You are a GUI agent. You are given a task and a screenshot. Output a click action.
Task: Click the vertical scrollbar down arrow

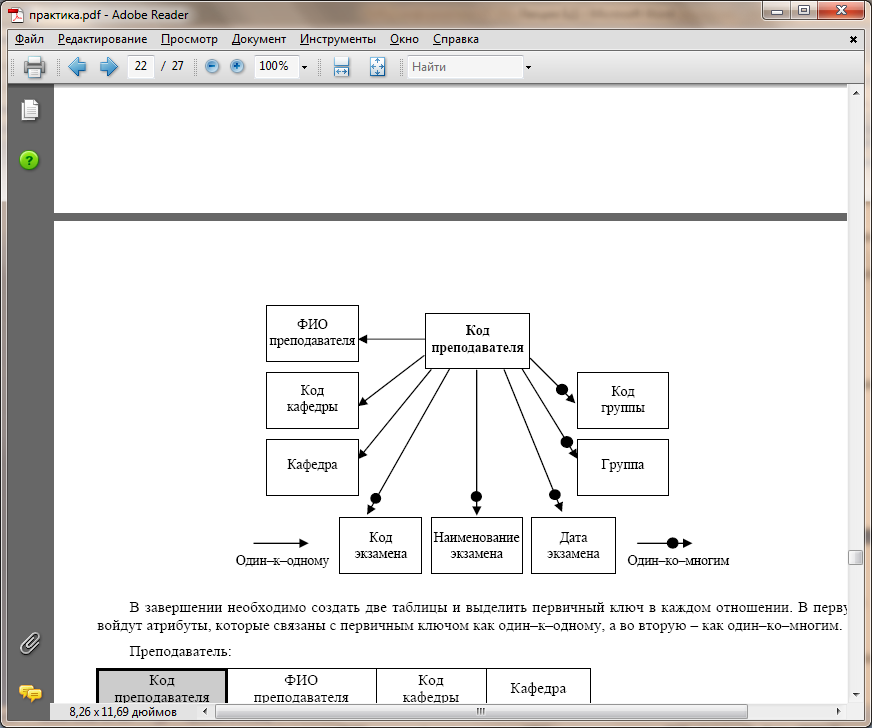pyautogui.click(x=856, y=695)
